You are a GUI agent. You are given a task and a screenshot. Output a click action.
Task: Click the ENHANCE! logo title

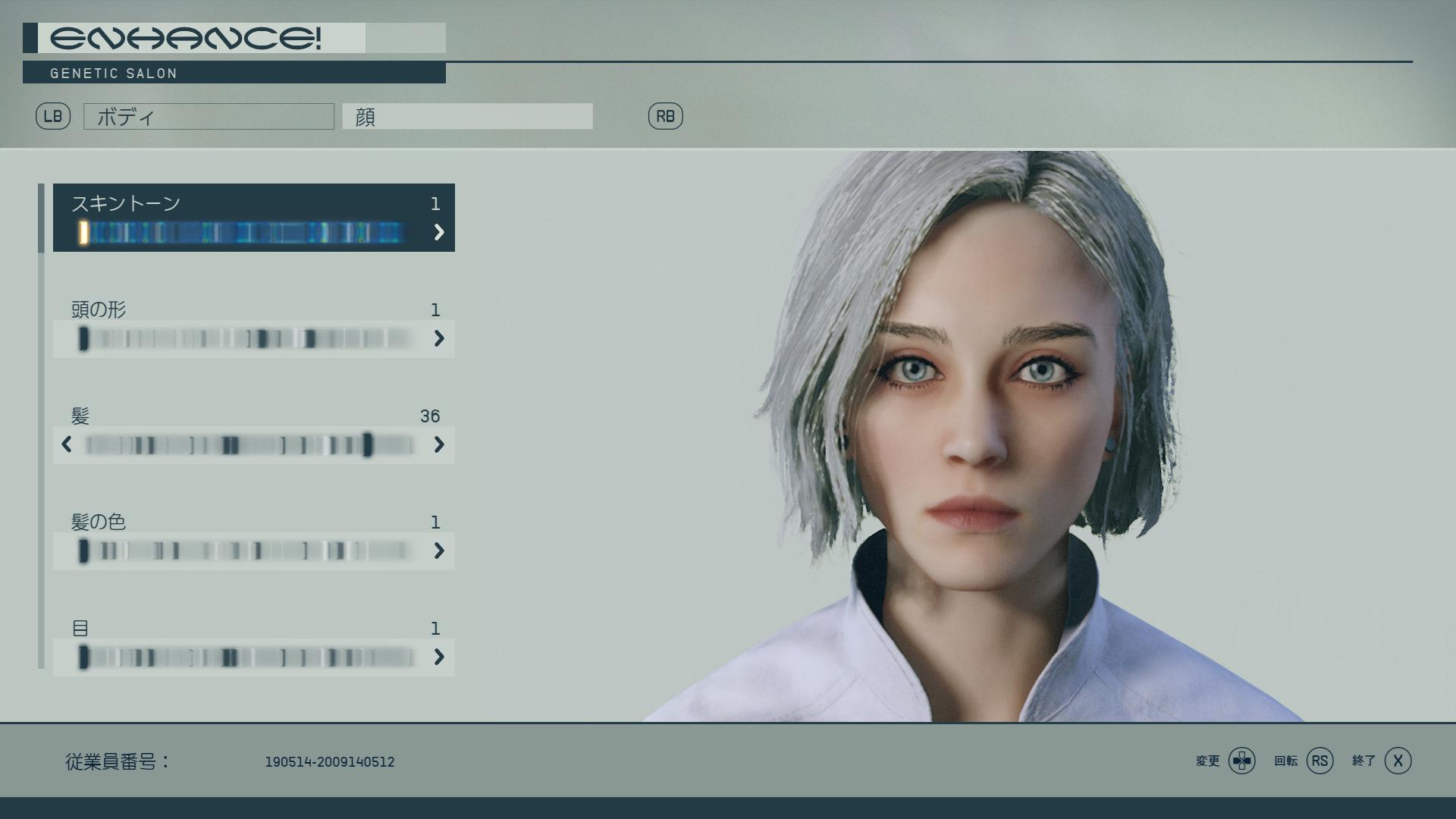(186, 38)
